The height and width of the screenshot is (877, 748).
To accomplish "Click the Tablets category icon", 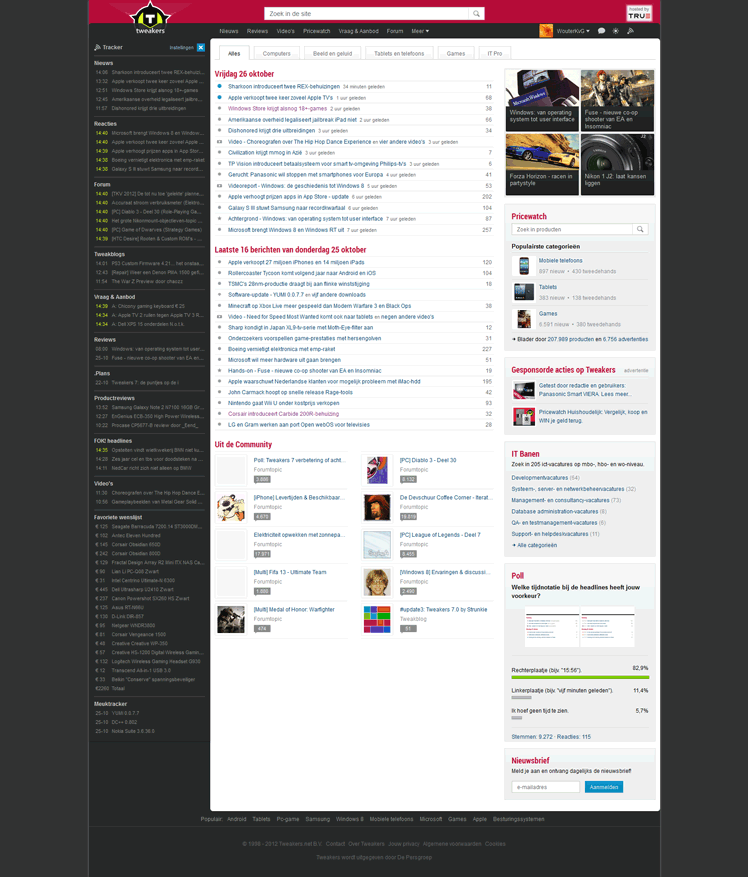I will 524,292.
